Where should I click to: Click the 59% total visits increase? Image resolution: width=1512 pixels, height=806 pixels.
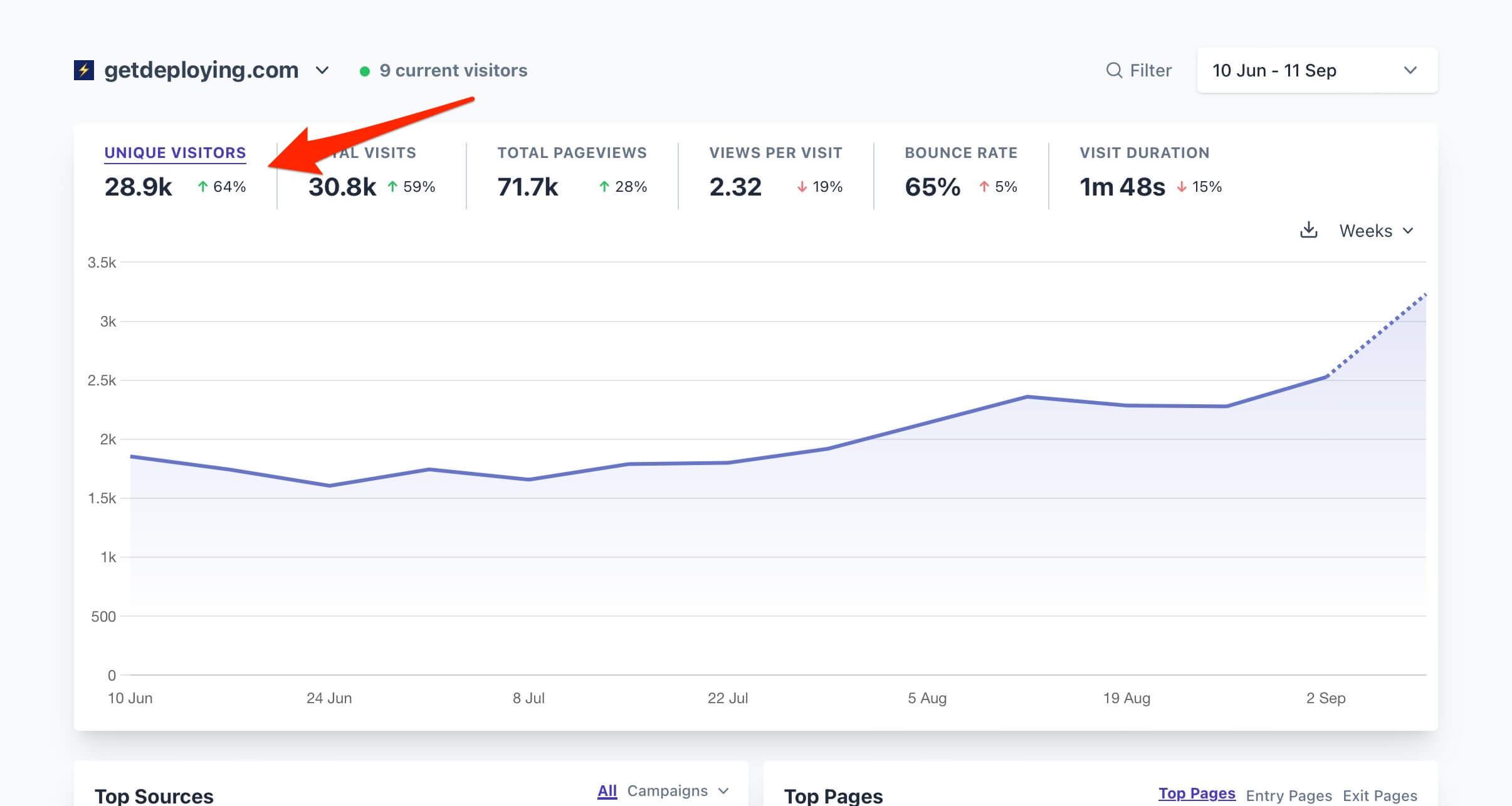[x=411, y=187]
